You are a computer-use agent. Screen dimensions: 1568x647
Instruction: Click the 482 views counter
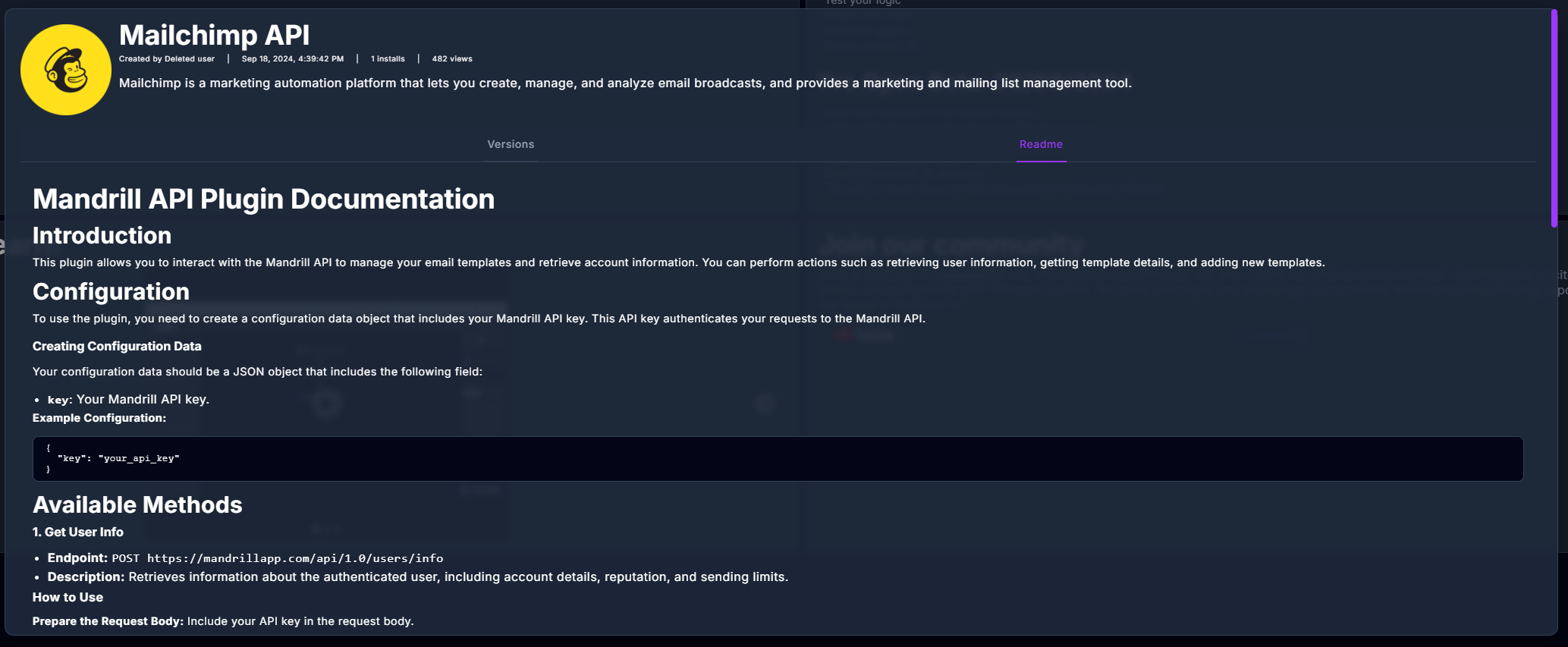[x=451, y=58]
